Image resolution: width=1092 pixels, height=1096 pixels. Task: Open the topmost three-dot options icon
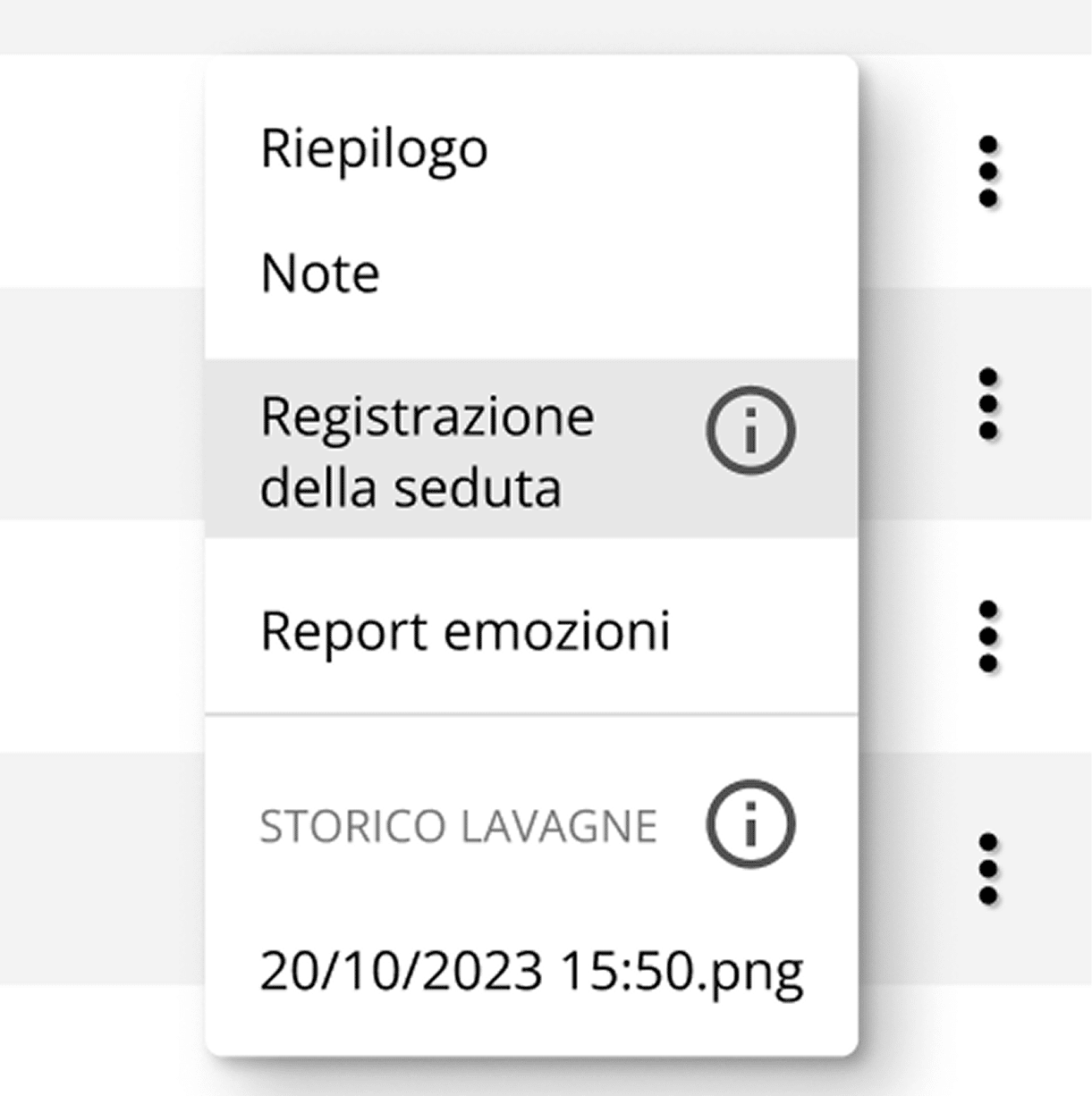(x=987, y=171)
